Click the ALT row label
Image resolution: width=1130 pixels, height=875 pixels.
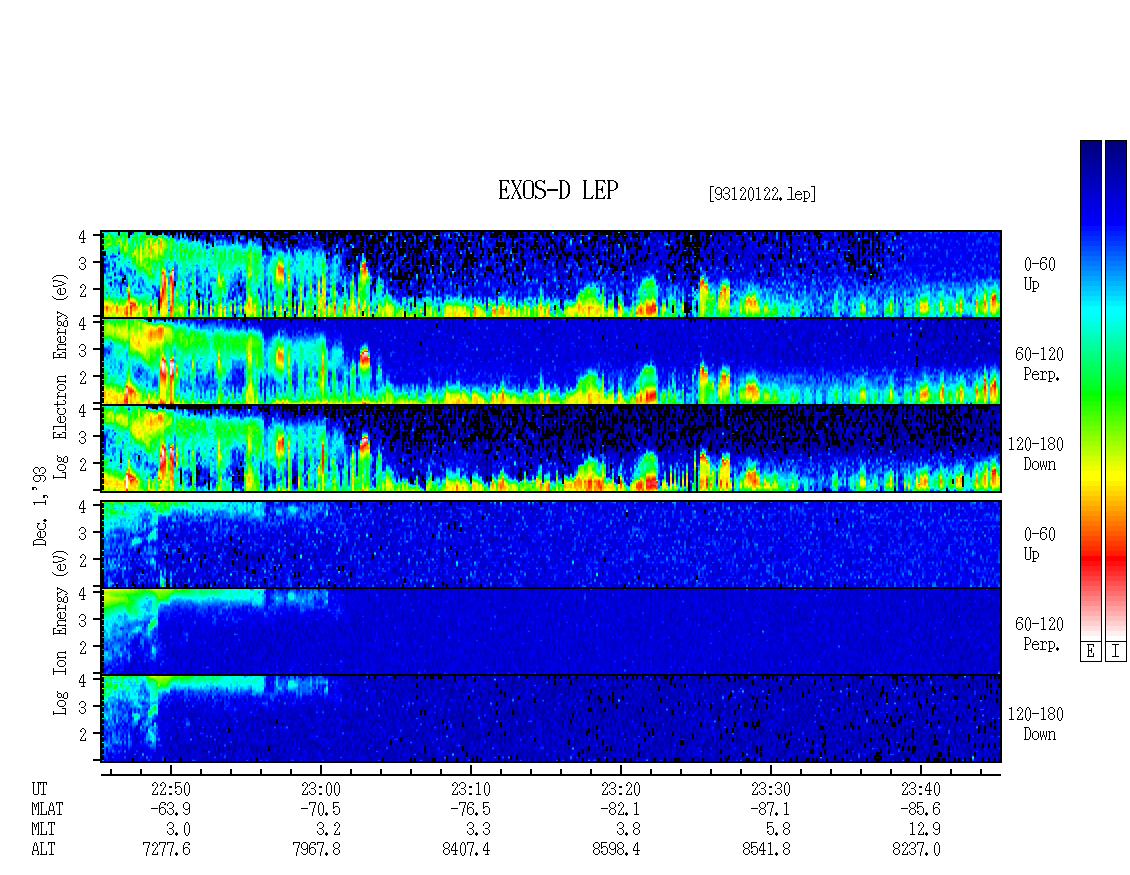[x=43, y=849]
